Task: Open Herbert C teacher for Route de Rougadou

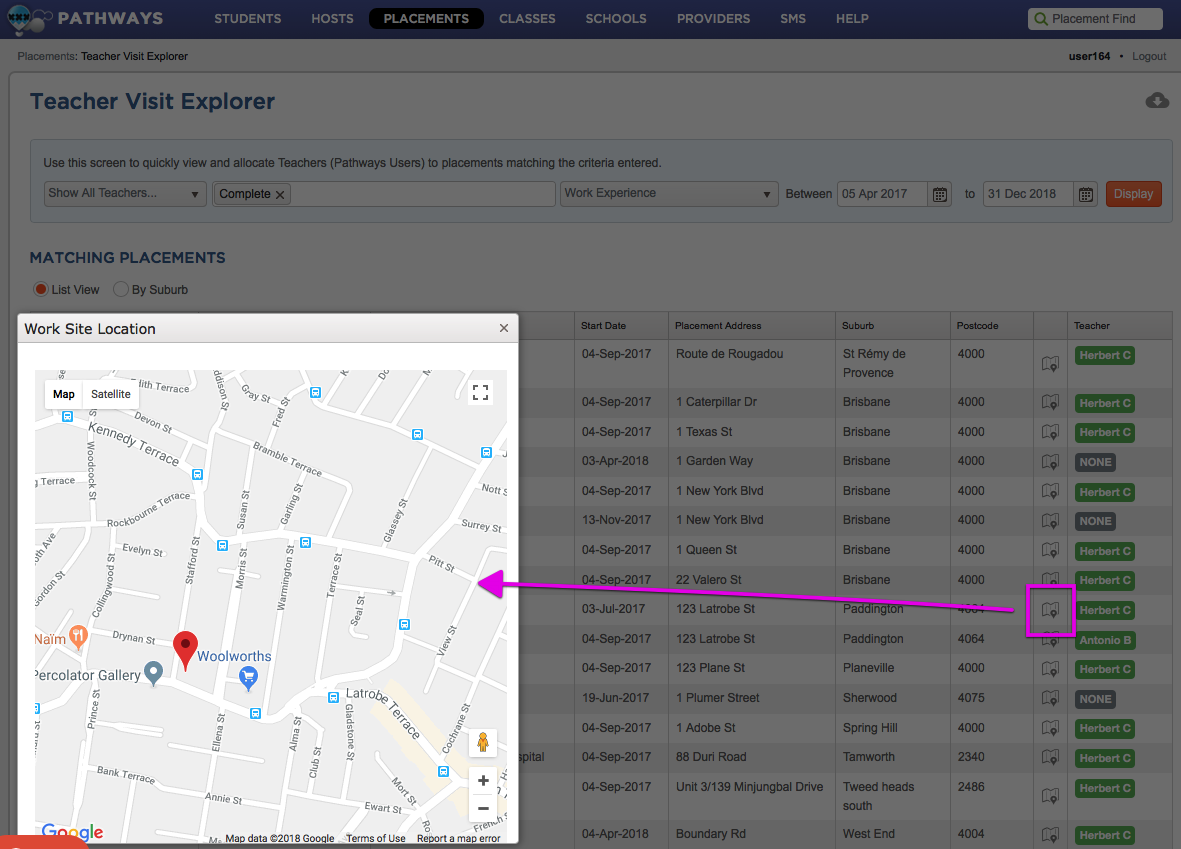Action: point(1104,356)
